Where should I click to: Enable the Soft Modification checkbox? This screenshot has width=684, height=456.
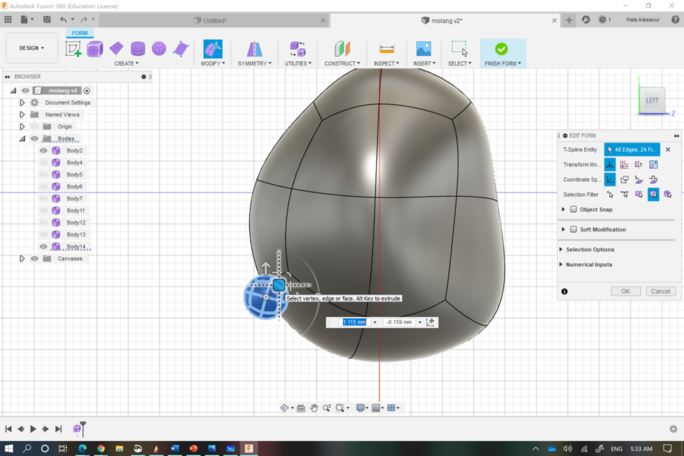[x=573, y=230]
